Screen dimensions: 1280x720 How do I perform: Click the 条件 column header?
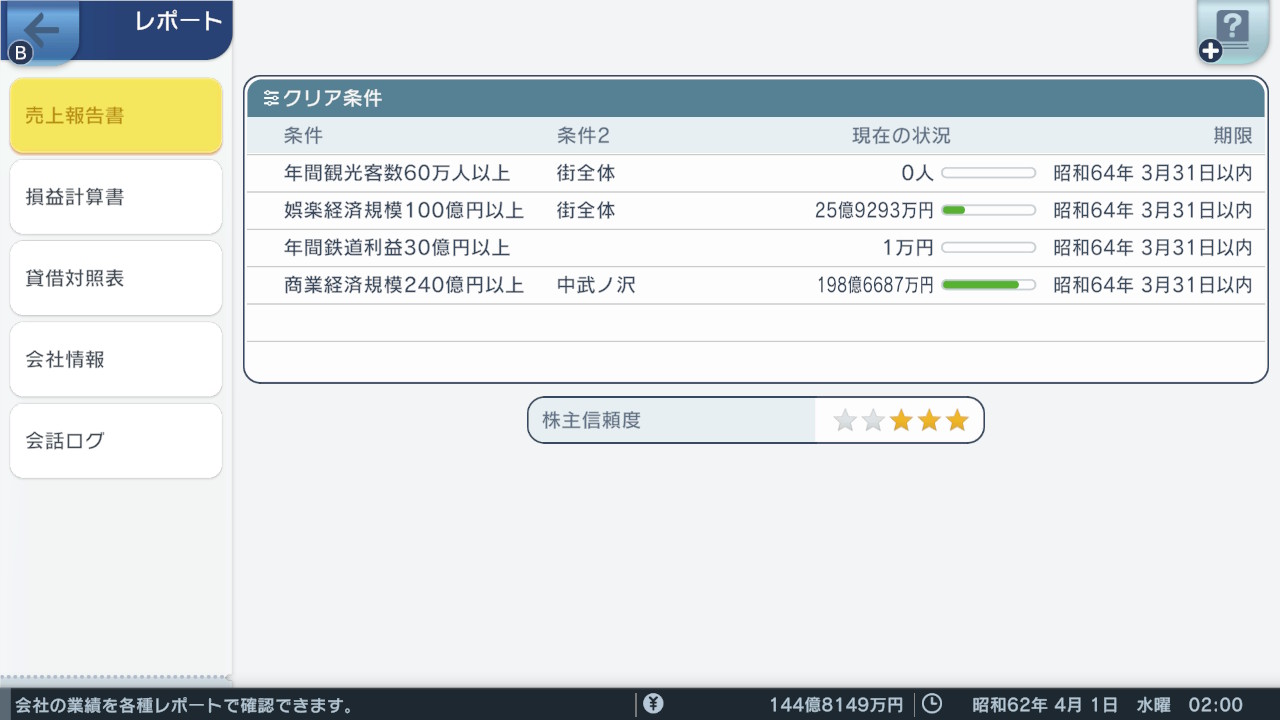(303, 136)
